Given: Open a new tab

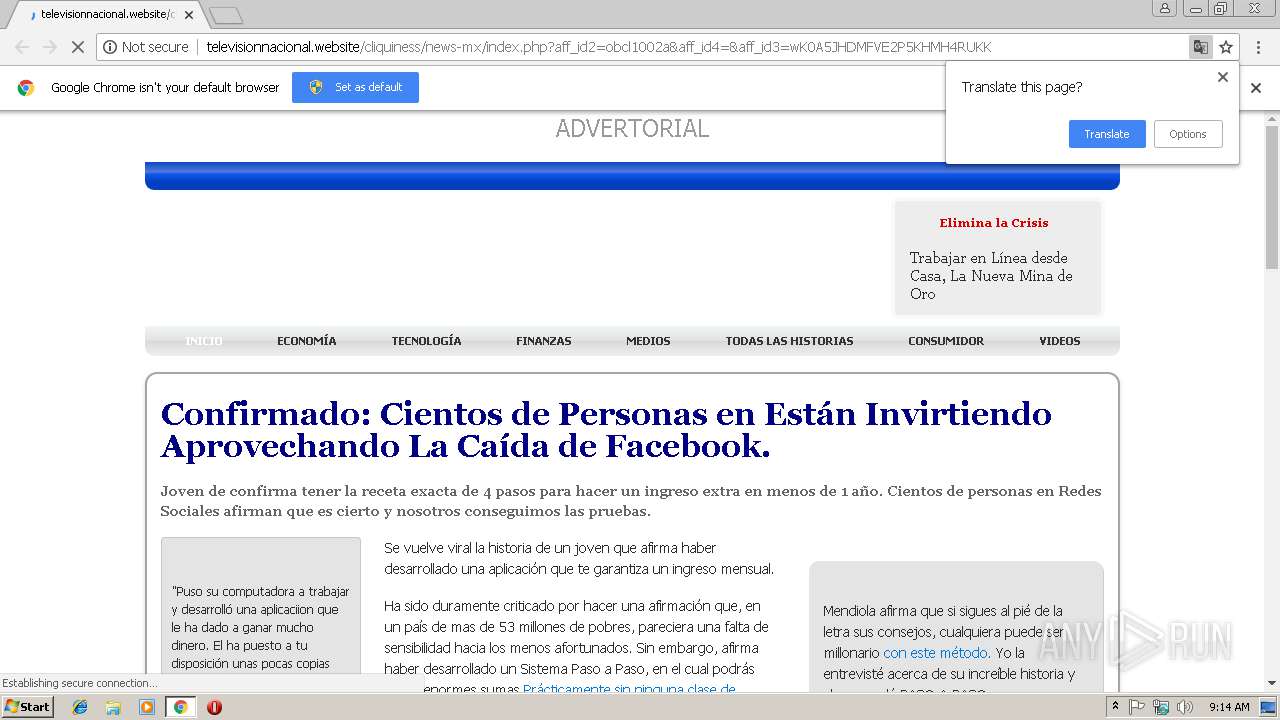Looking at the screenshot, I should [x=226, y=15].
